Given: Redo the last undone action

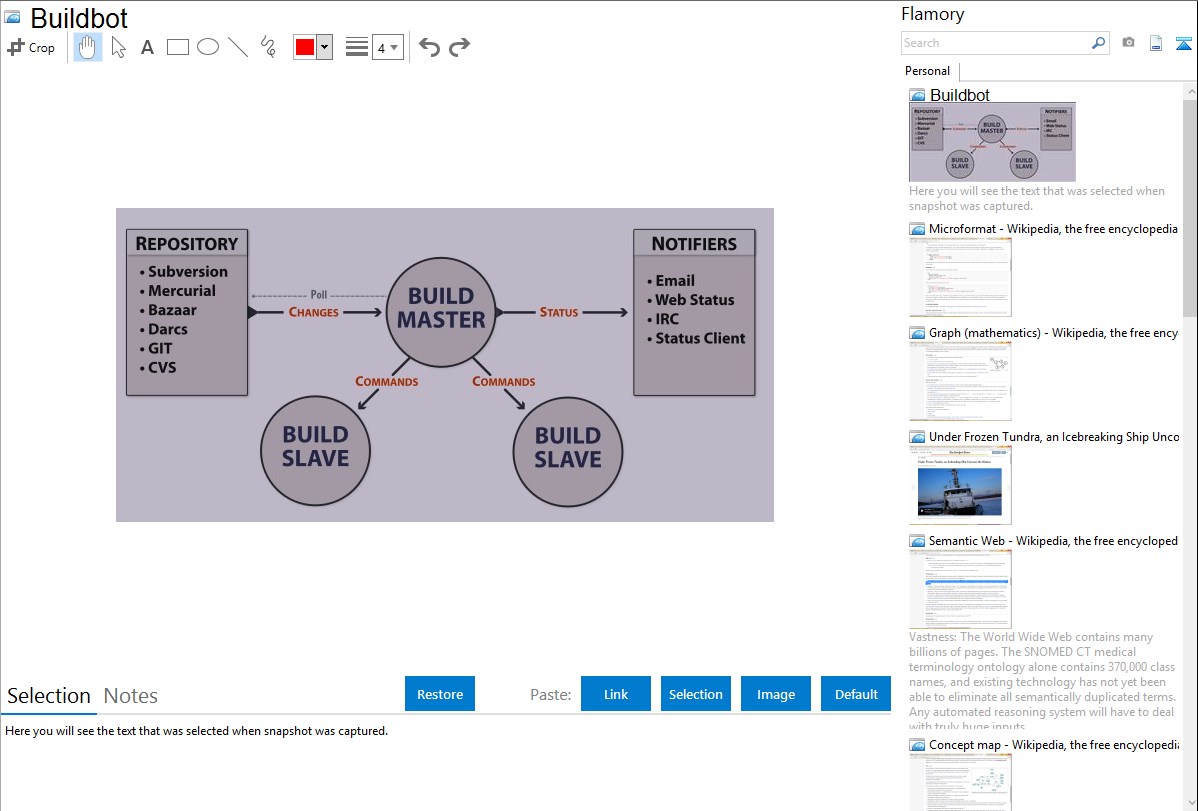Looking at the screenshot, I should (x=459, y=47).
